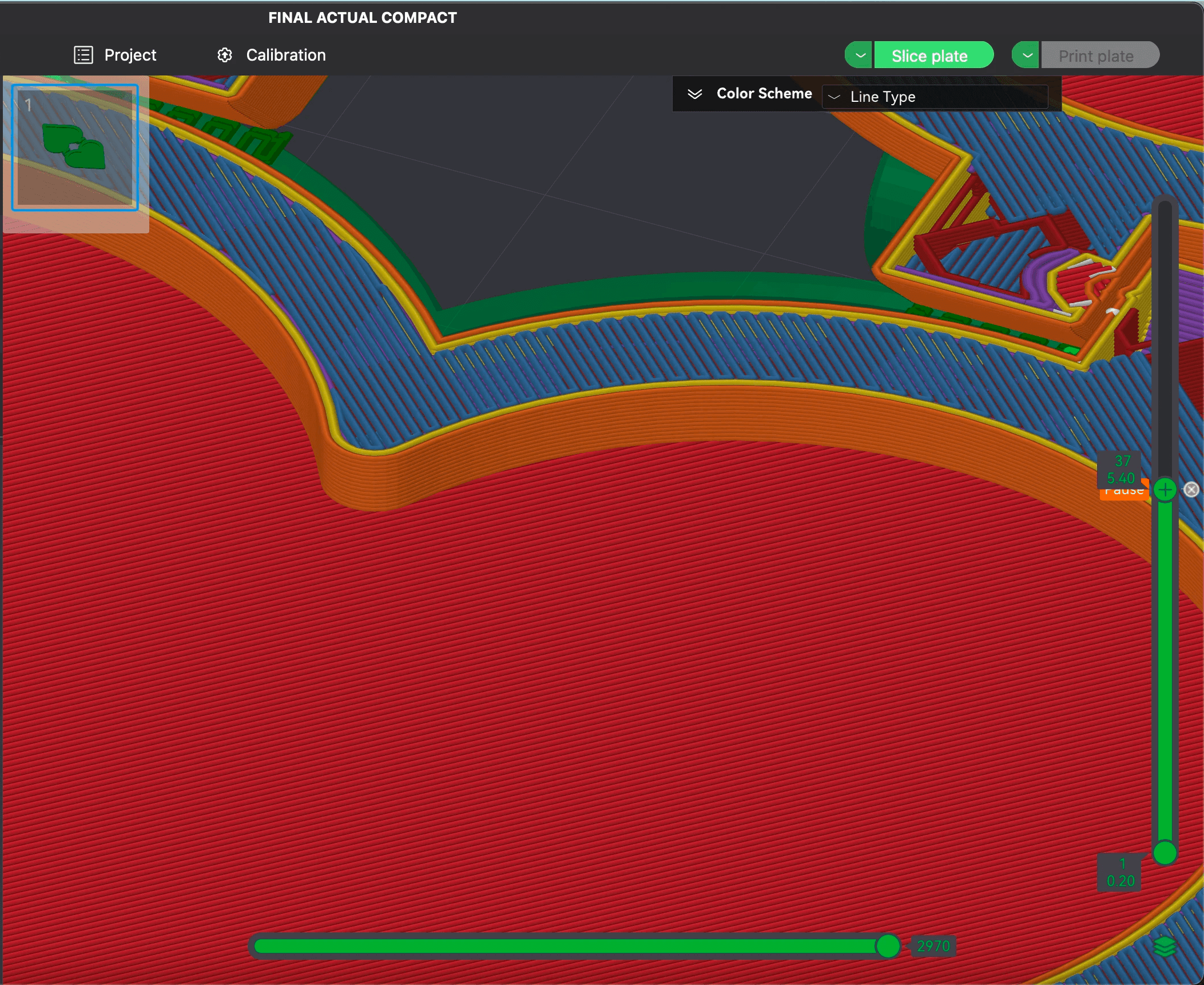Switch to the Calibration tab
1204x985 pixels.
[285, 55]
